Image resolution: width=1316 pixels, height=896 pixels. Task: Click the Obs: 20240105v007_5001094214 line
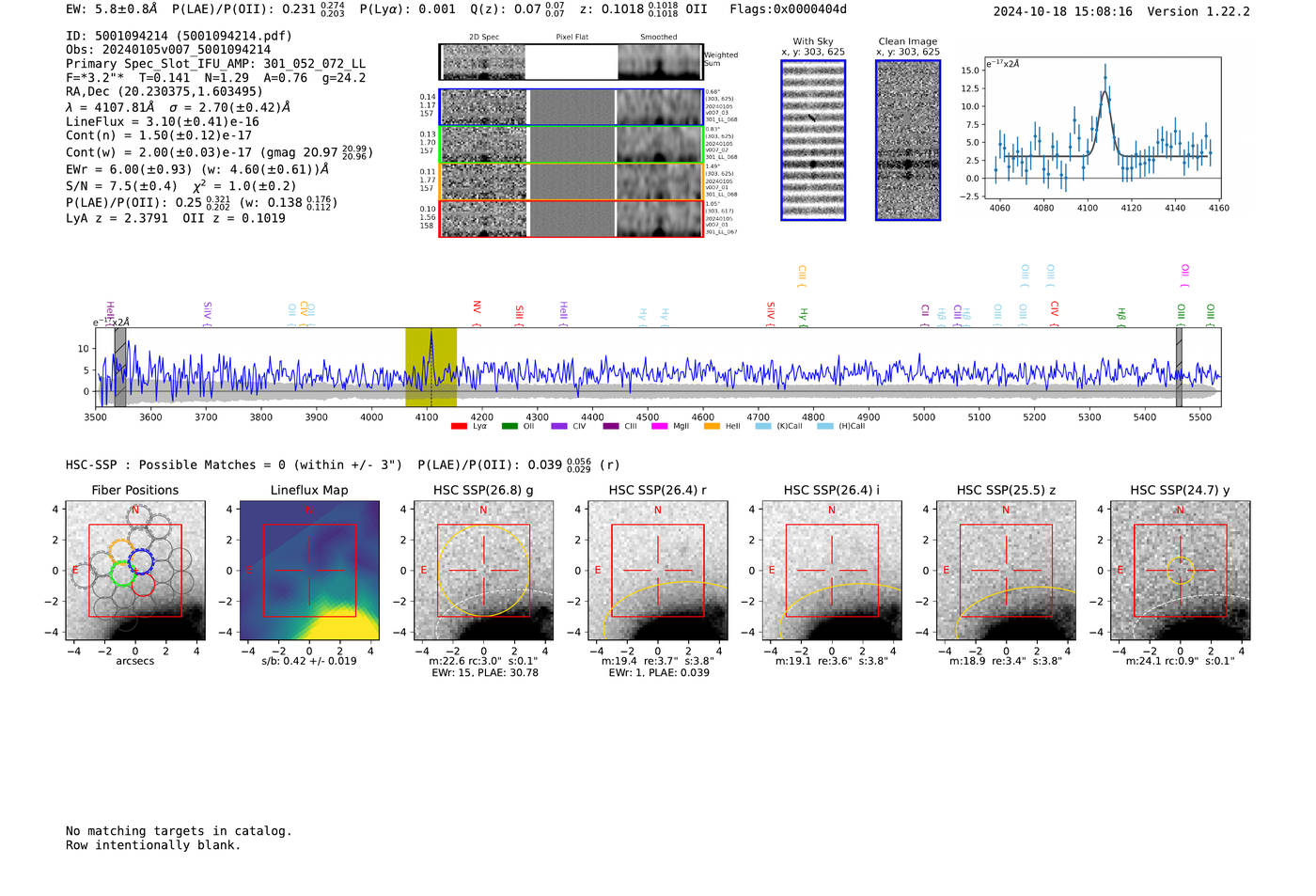tap(168, 50)
